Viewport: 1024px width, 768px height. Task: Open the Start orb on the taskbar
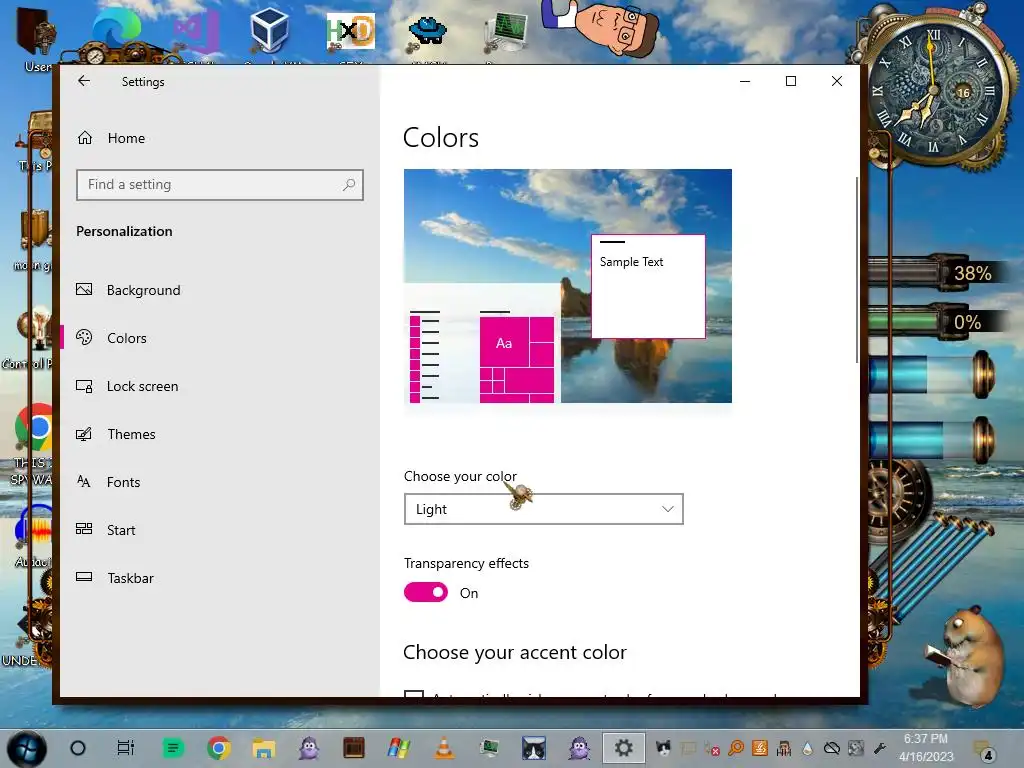[x=27, y=748]
